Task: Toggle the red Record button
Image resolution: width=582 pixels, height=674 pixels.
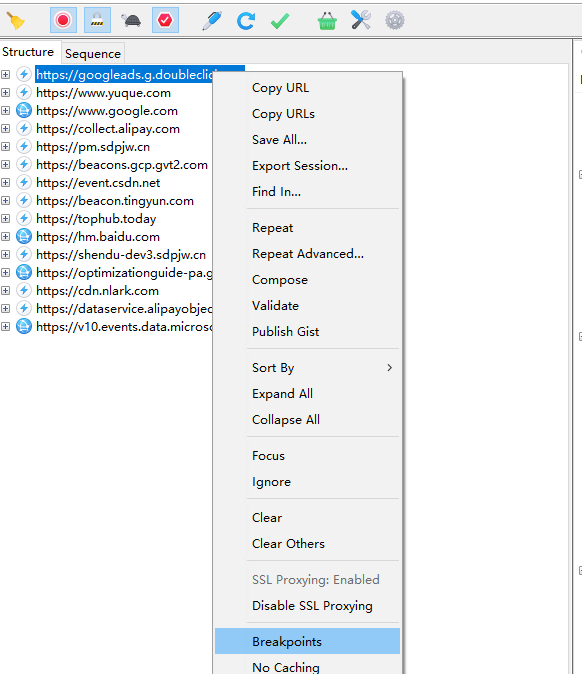Action: (x=63, y=20)
